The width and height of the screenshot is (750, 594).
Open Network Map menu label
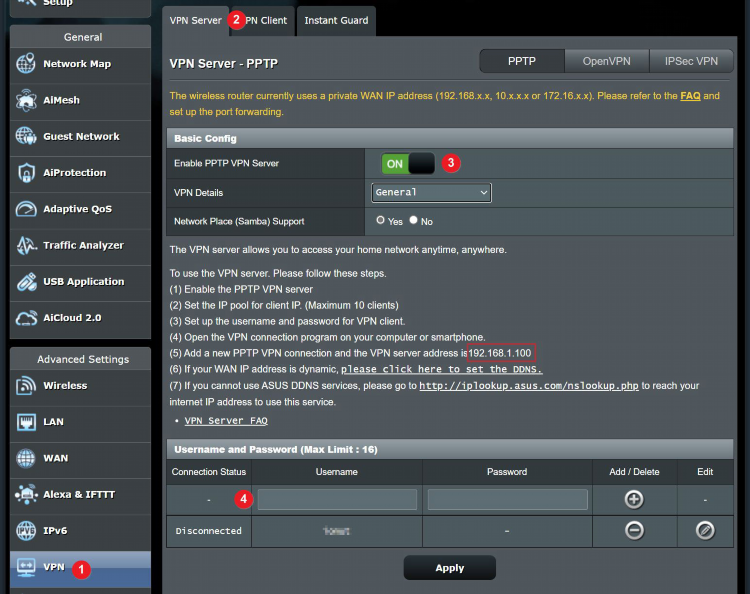pyautogui.click(x=77, y=64)
